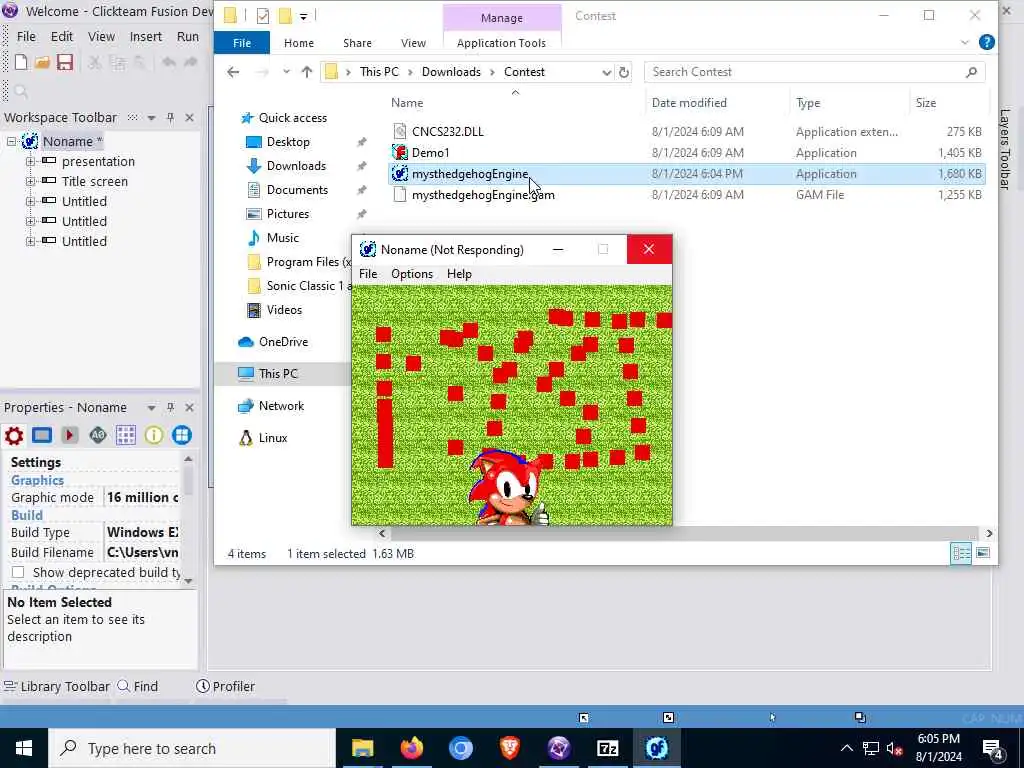Viewport: 1024px width, 768px height.
Task: Pin the Properties panel
Action: [x=170, y=408]
